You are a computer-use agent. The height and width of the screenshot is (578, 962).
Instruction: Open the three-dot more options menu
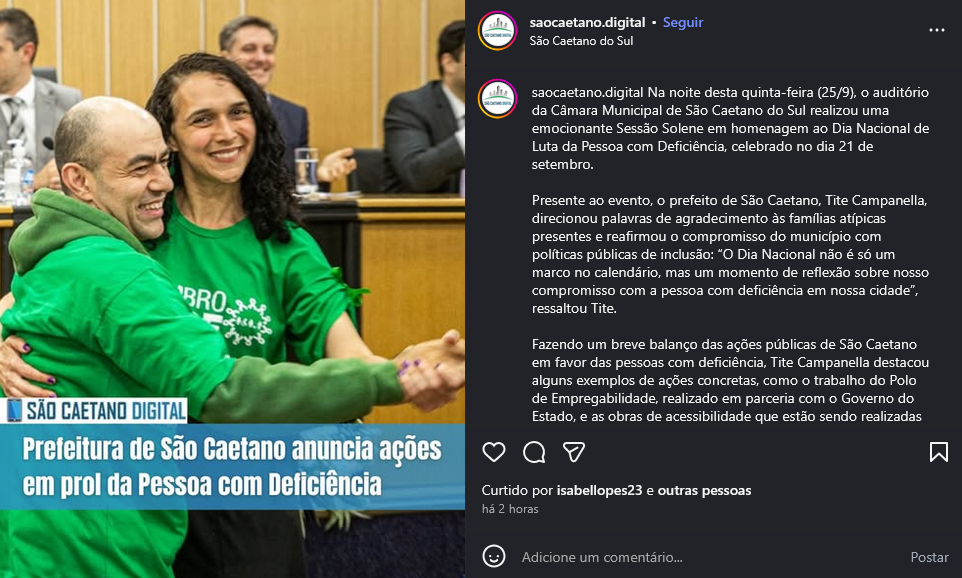click(937, 30)
